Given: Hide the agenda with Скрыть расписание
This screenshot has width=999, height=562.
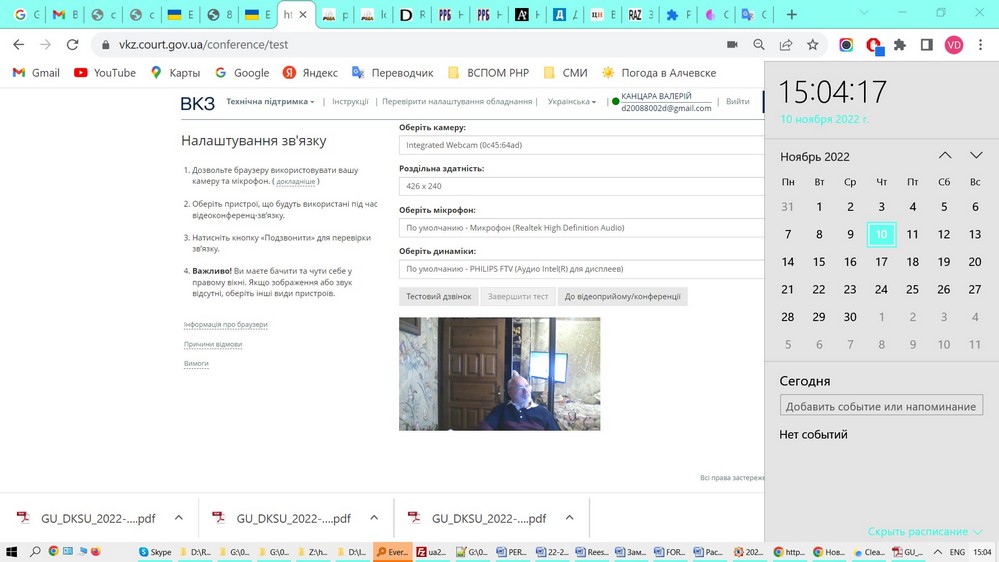Looking at the screenshot, I should pos(924,531).
